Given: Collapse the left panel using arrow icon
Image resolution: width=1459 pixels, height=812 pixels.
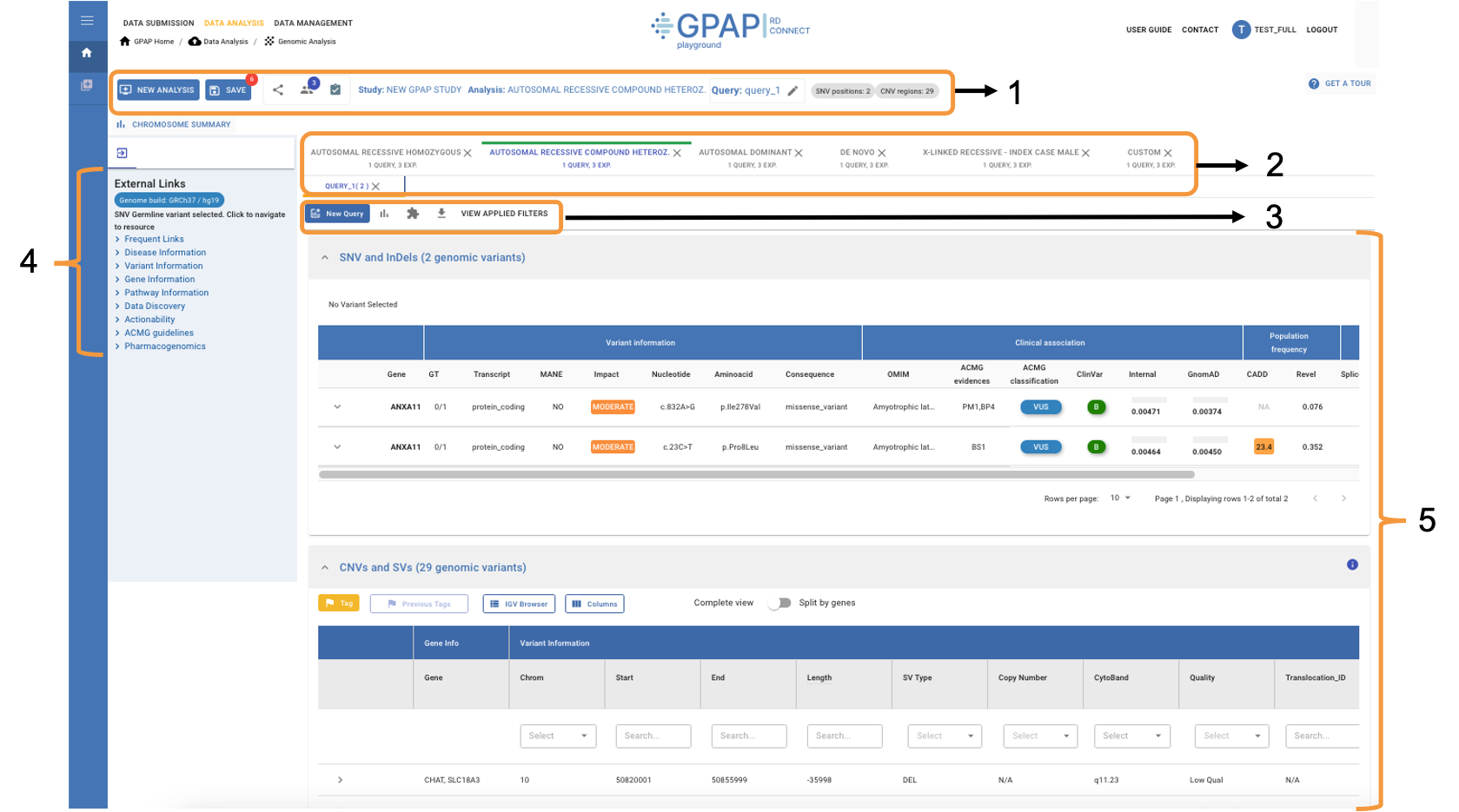Looking at the screenshot, I should point(122,152).
